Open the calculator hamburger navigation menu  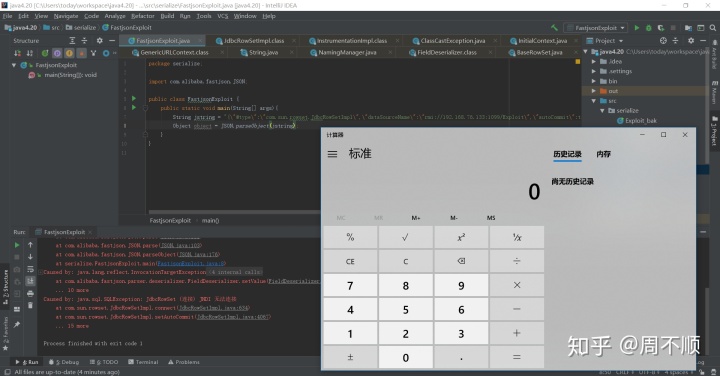332,154
